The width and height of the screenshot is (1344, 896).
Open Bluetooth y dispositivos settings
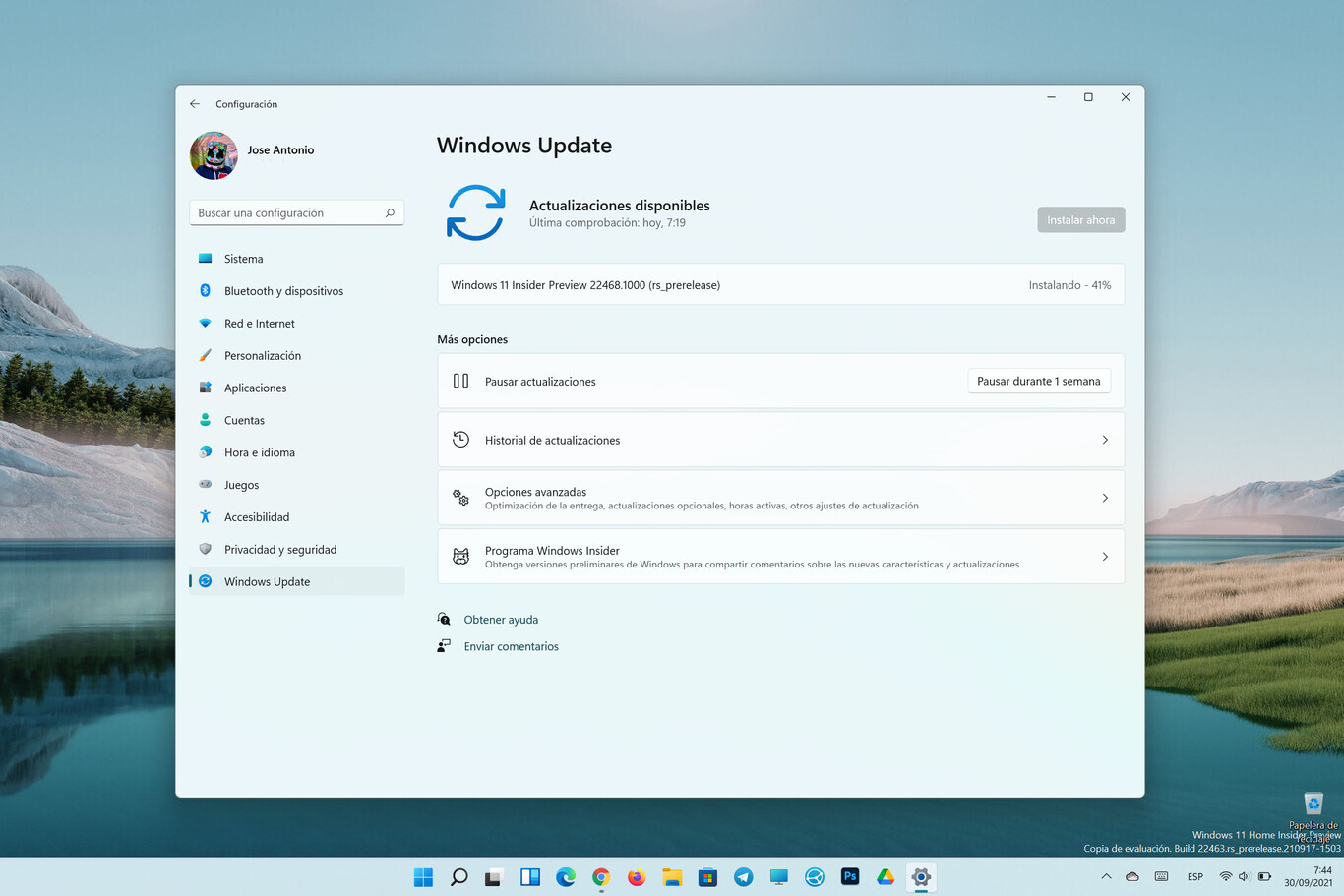(x=296, y=291)
